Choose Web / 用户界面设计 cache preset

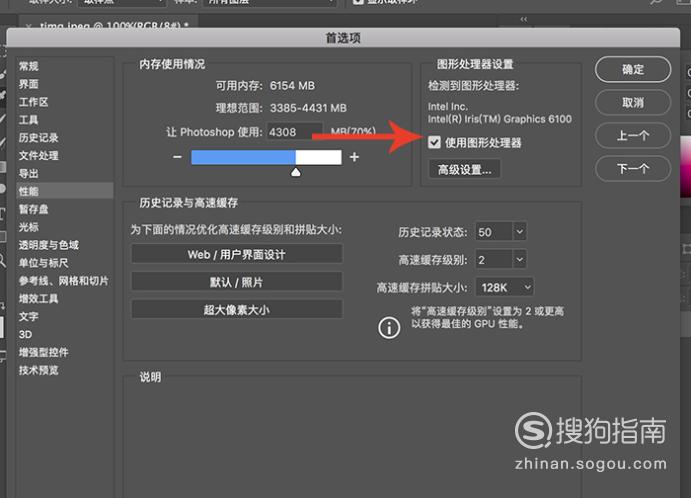point(237,254)
